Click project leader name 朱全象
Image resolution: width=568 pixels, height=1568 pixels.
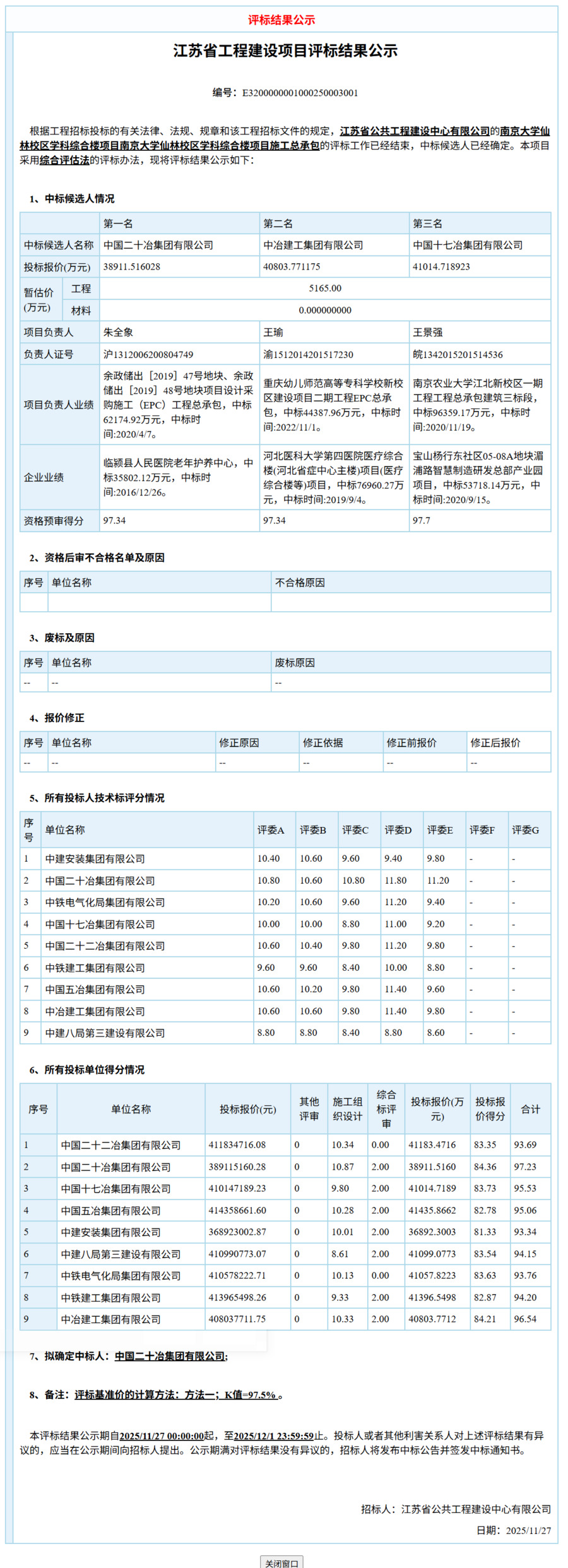(118, 333)
